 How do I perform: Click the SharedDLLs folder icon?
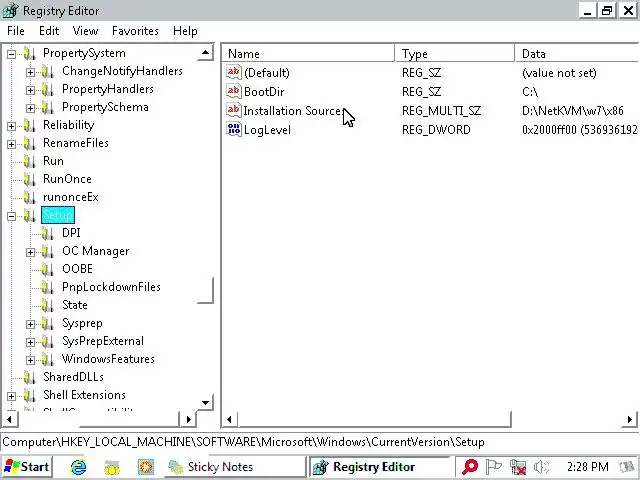[29, 378]
